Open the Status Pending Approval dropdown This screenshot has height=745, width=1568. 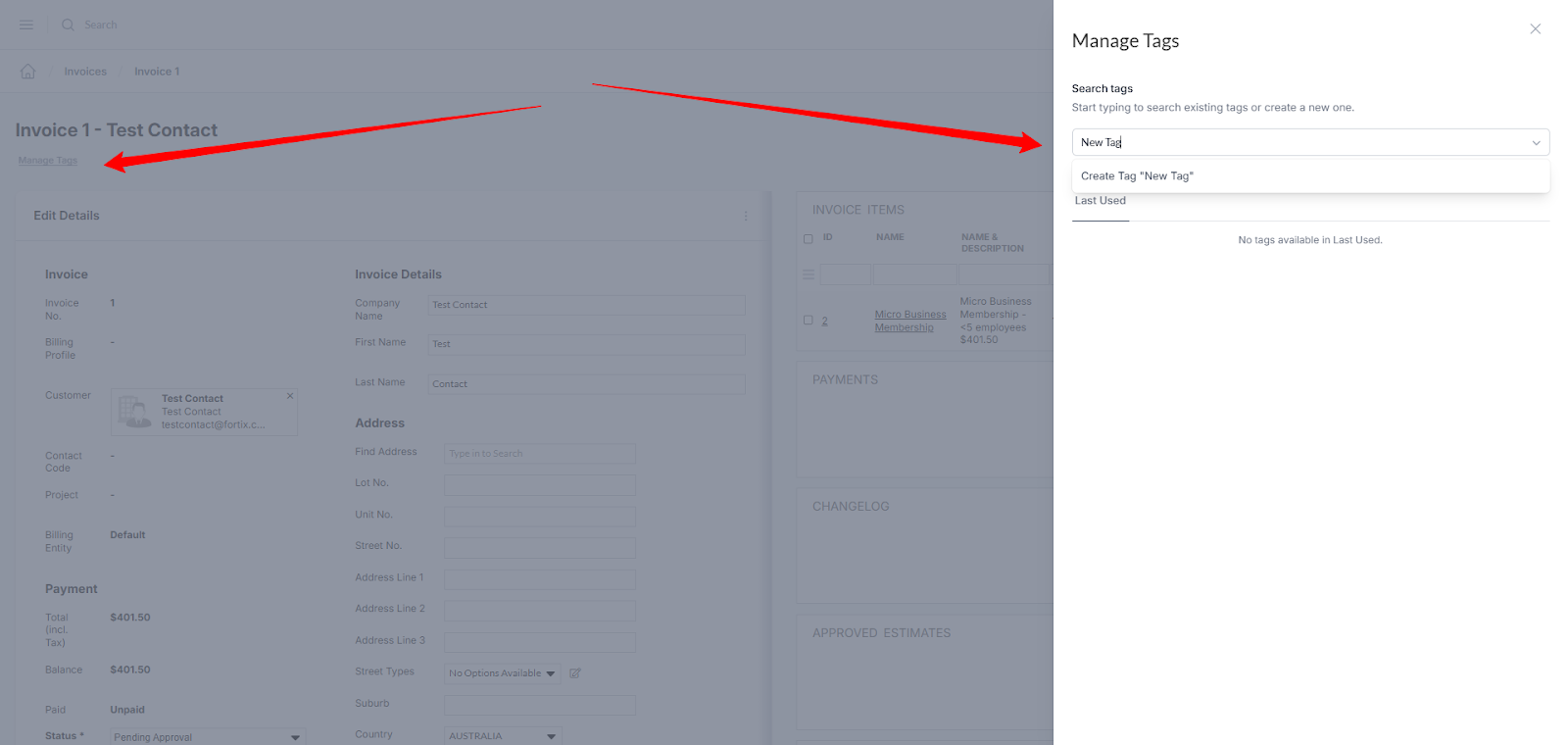(x=208, y=737)
